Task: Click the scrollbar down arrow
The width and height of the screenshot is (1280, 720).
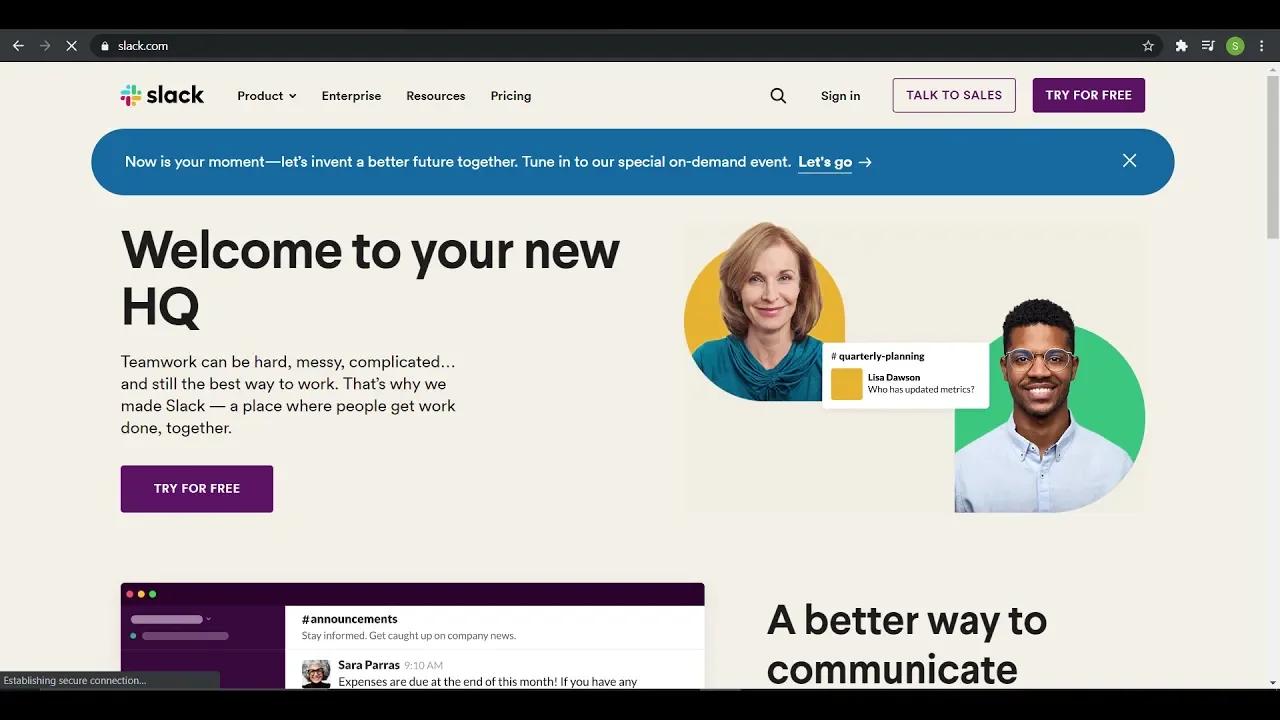Action: coord(1272,683)
